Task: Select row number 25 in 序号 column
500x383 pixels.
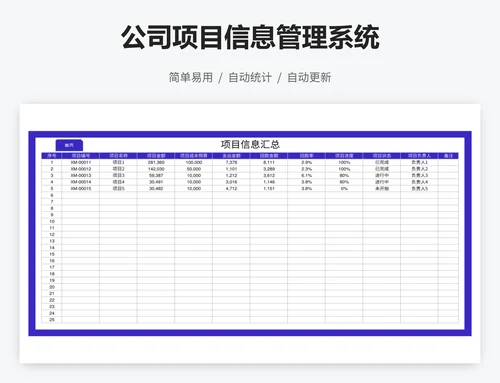Action: [52, 320]
